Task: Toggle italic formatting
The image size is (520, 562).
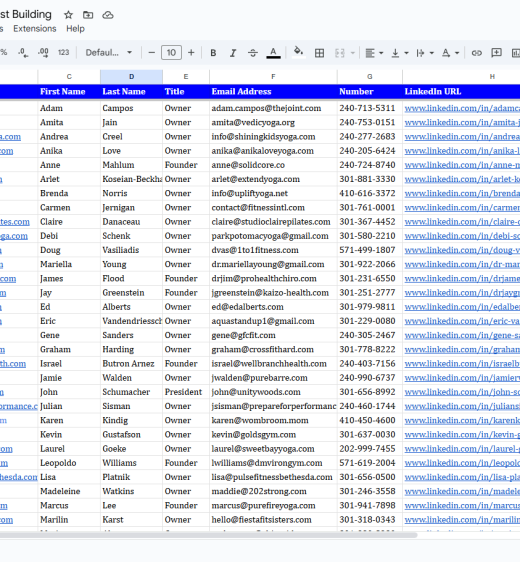Action: (233, 53)
